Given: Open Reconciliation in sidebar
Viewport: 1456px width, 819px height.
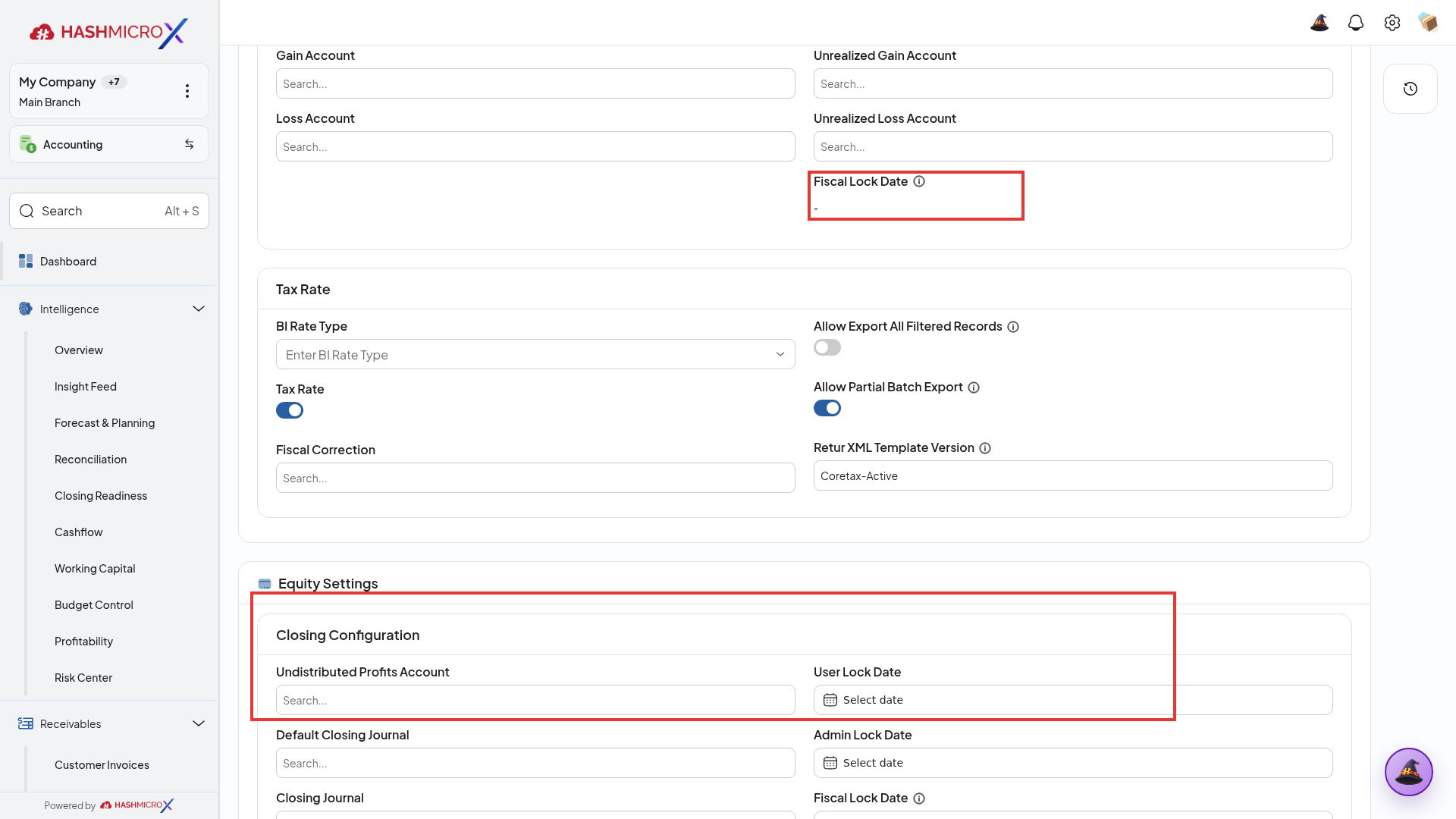Looking at the screenshot, I should tap(91, 460).
